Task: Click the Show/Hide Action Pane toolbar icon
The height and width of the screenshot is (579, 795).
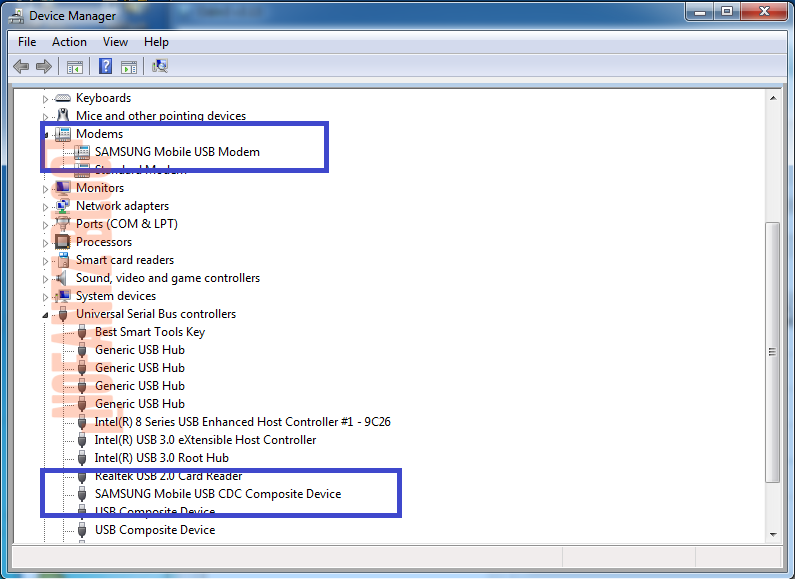Action: tap(129, 66)
